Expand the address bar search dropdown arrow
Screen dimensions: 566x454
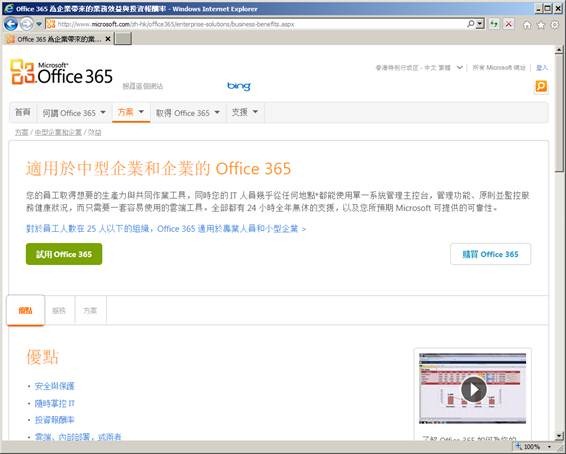click(480, 24)
